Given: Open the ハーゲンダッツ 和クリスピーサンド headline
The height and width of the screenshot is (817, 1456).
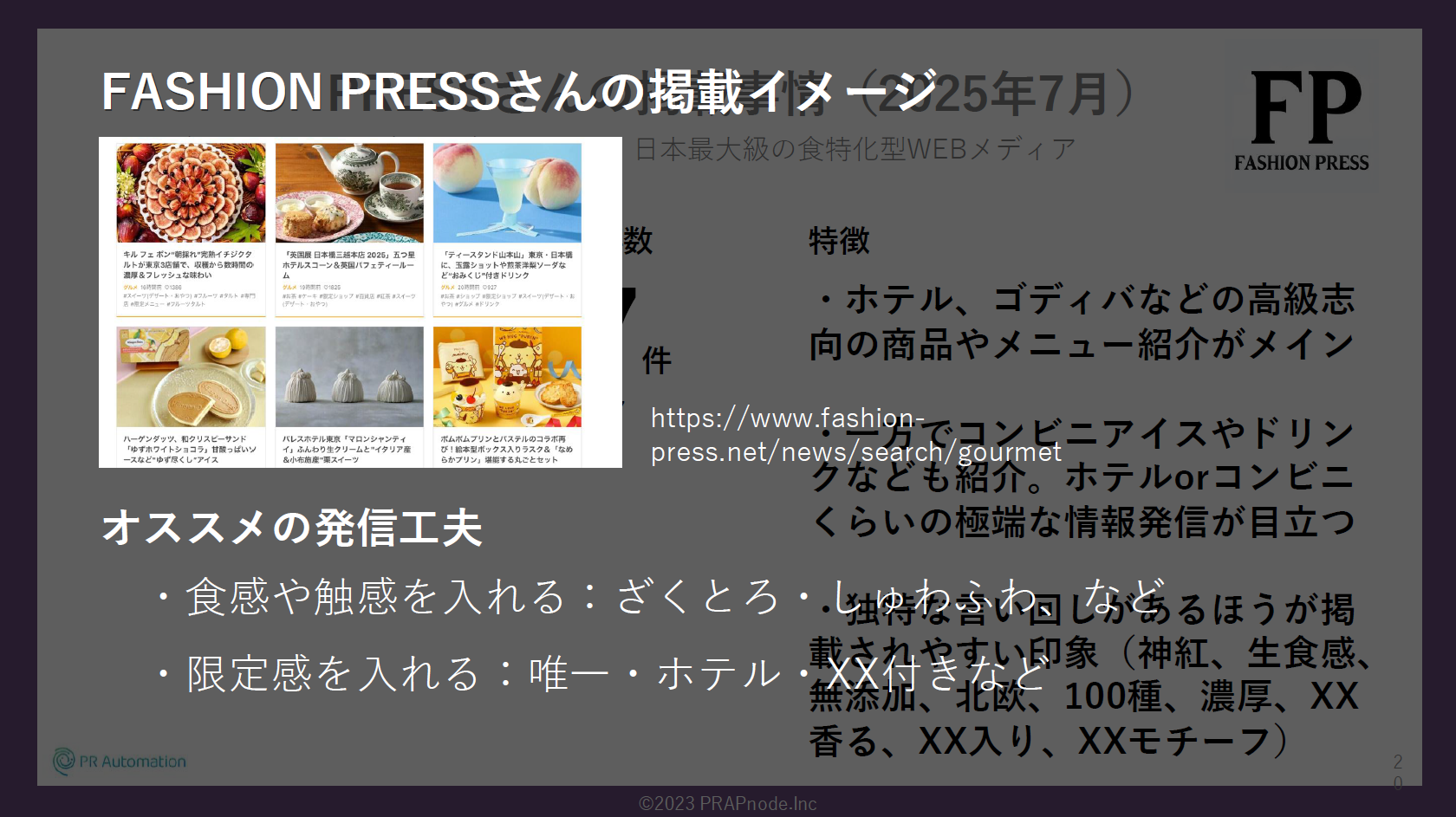Looking at the screenshot, I should click(x=189, y=449).
